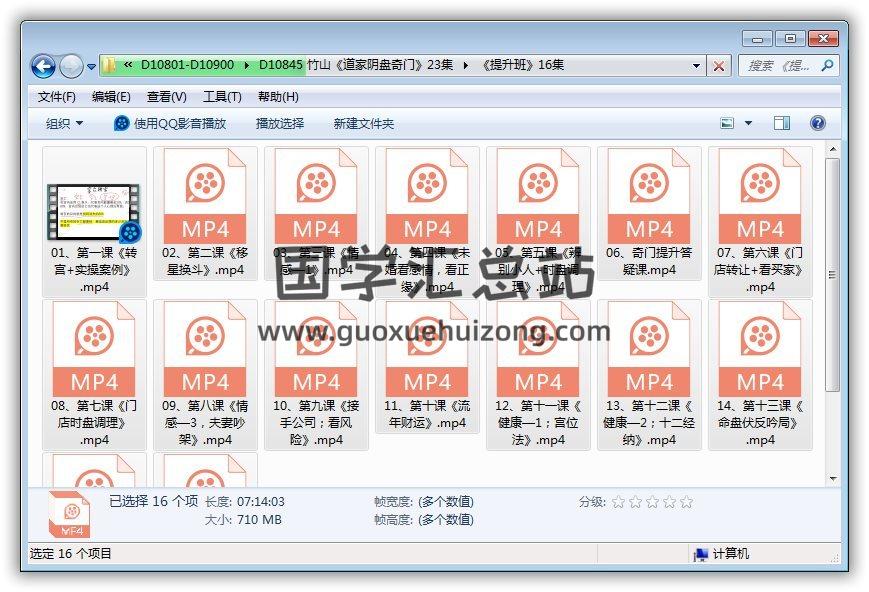The height and width of the screenshot is (592, 869).
Task: Click the 大小 value 710 MB
Action: click(x=259, y=519)
